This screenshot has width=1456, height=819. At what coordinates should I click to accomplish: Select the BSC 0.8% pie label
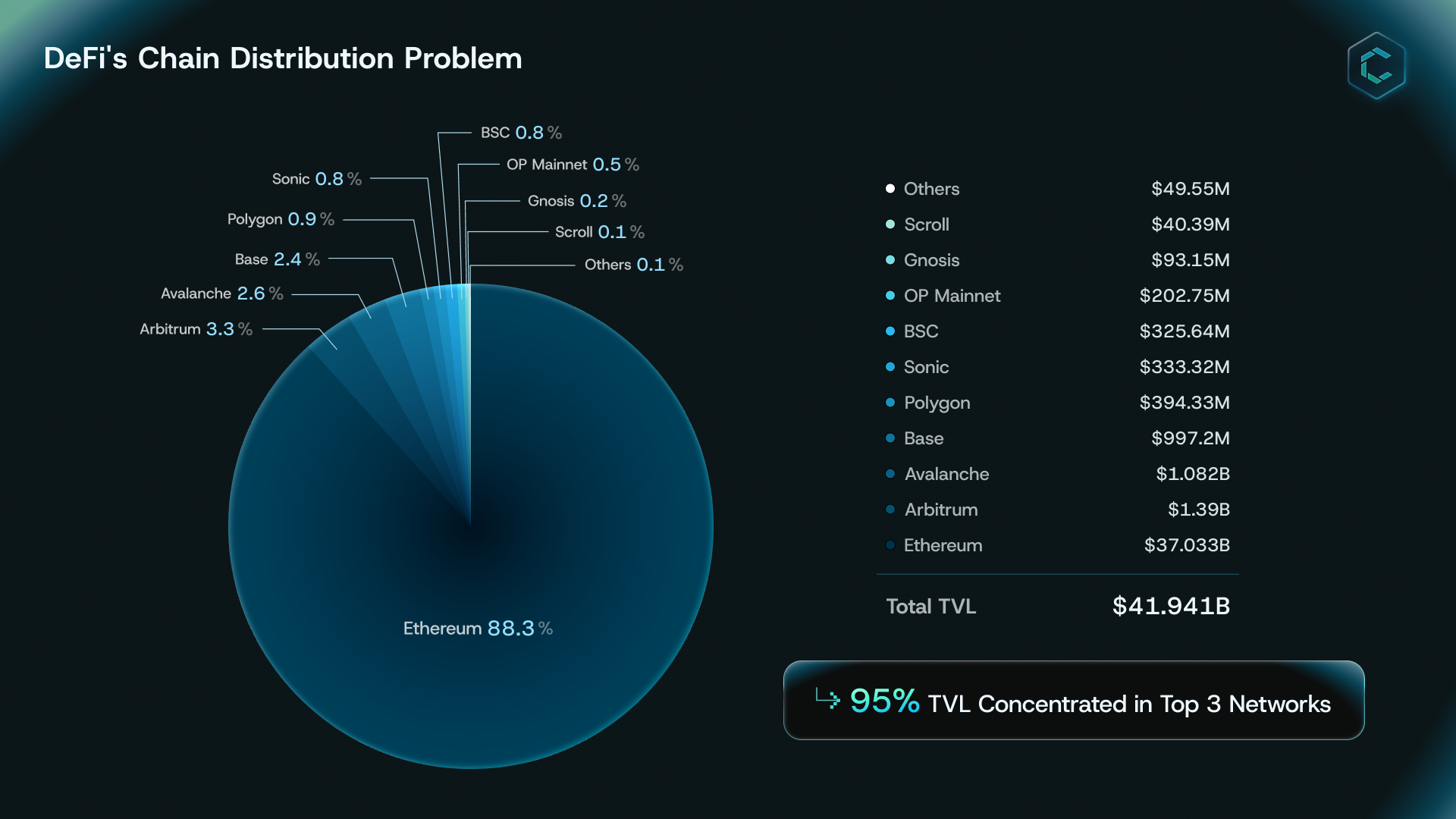click(x=521, y=132)
